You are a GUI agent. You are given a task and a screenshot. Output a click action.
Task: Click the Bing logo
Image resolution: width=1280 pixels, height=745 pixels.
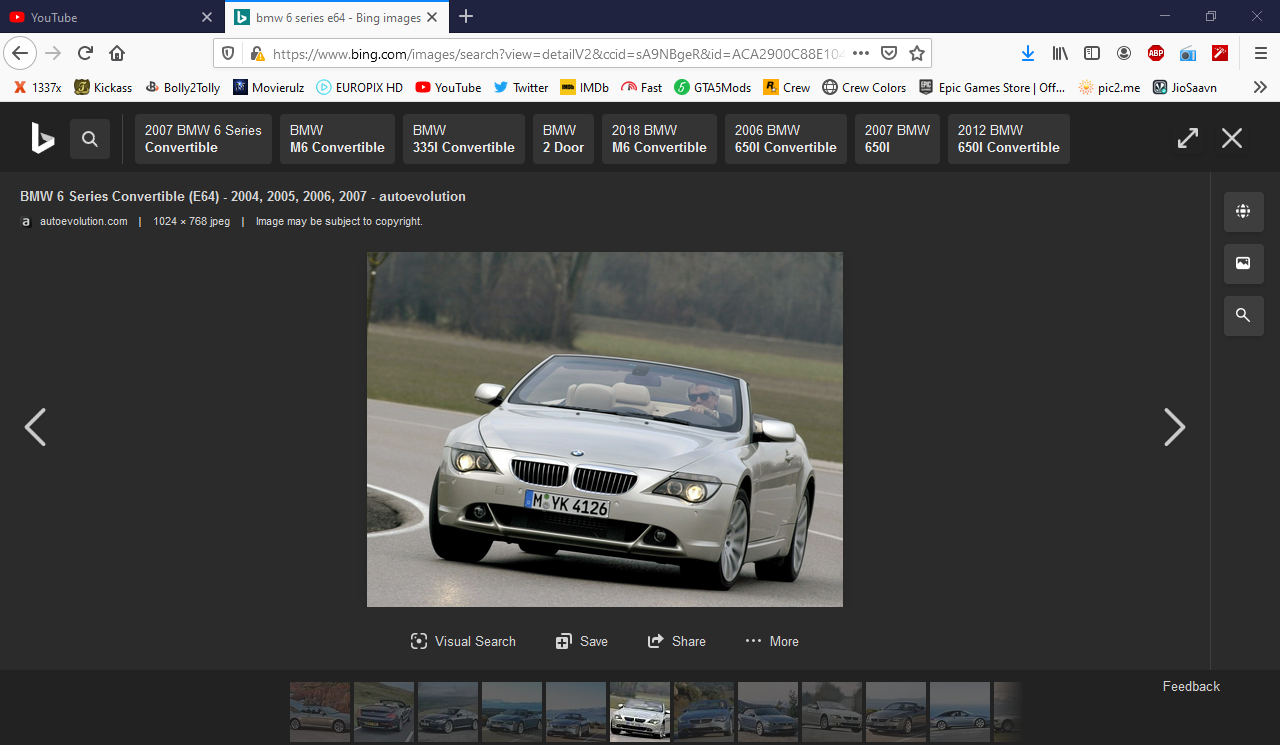[x=42, y=138]
